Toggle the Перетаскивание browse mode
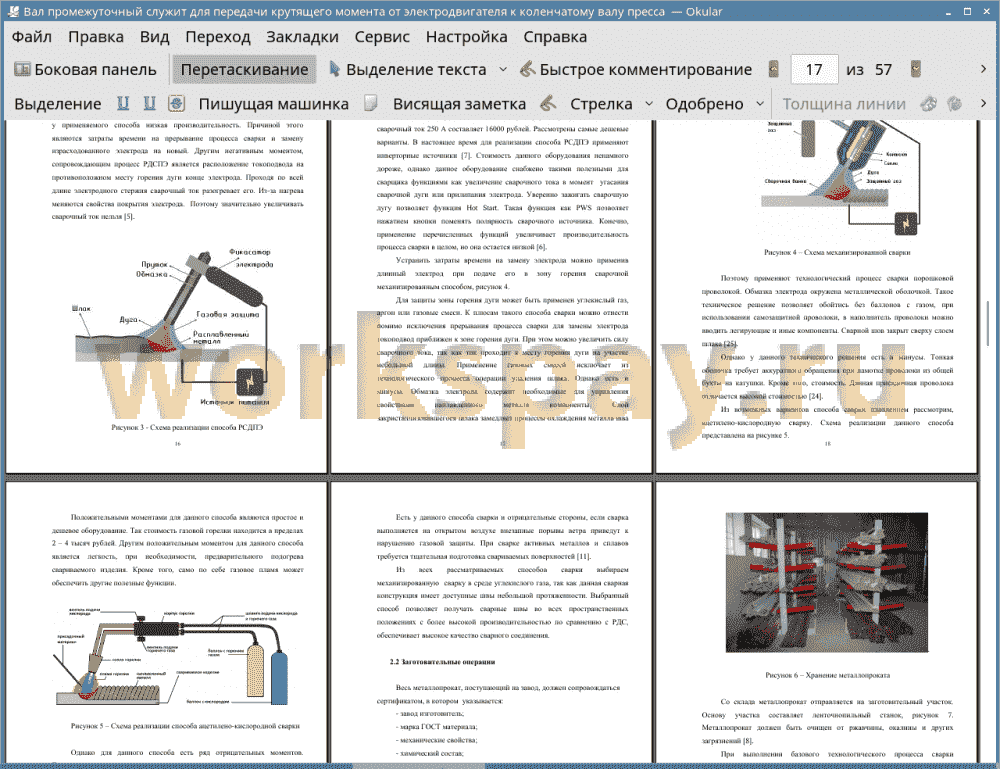Image resolution: width=1000 pixels, height=769 pixels. 244,69
